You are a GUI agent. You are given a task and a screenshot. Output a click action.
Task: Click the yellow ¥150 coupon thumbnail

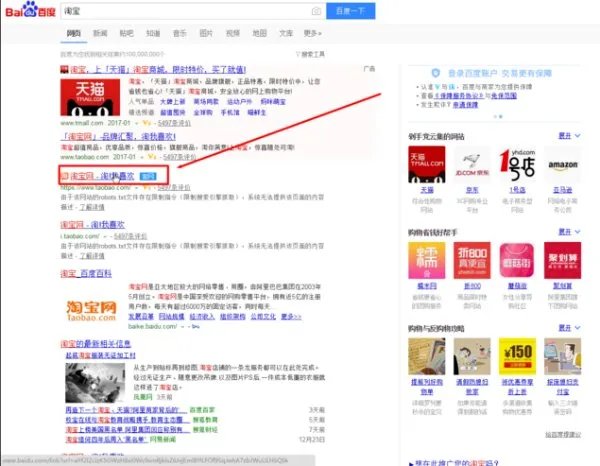coord(517,356)
